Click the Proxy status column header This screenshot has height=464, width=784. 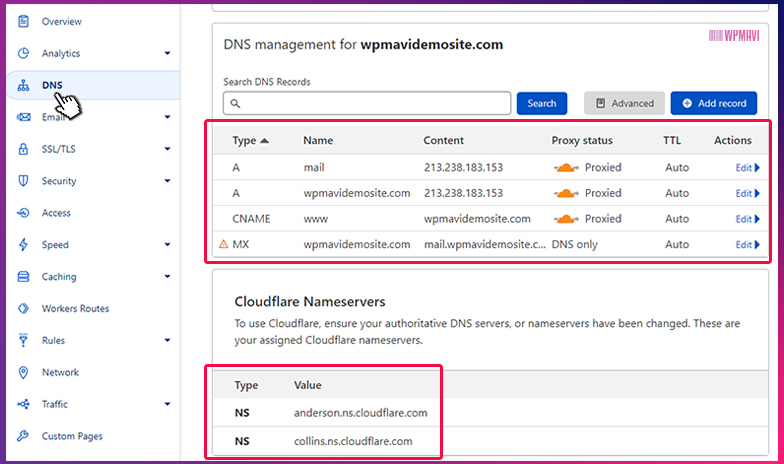(582, 140)
